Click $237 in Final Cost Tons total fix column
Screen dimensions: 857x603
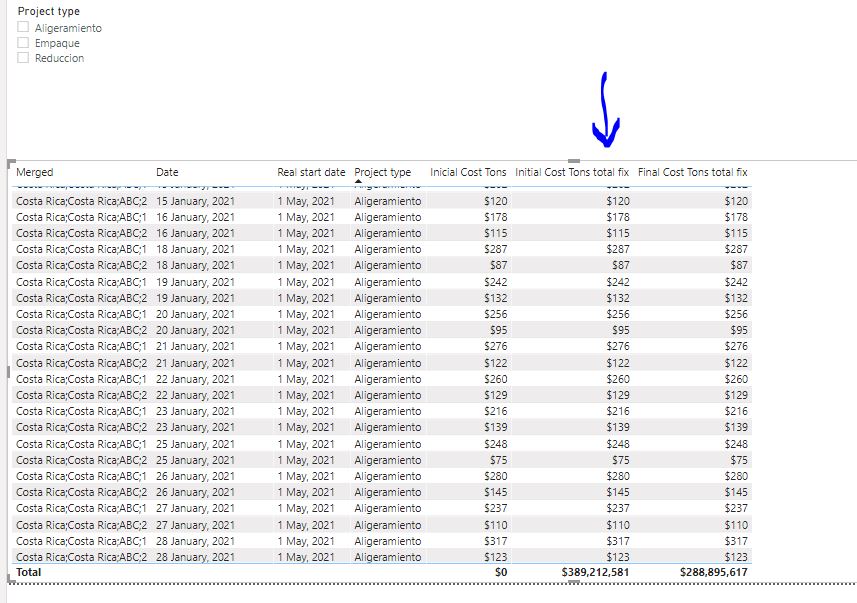click(736, 508)
